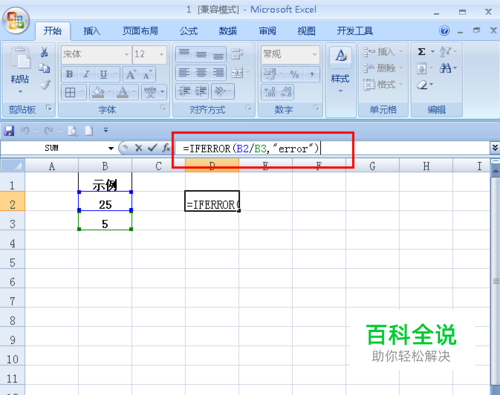Screen dimensions: 500x395
Task: Switch to the 插入 ribbon tab
Action: pyautogui.click(x=92, y=31)
